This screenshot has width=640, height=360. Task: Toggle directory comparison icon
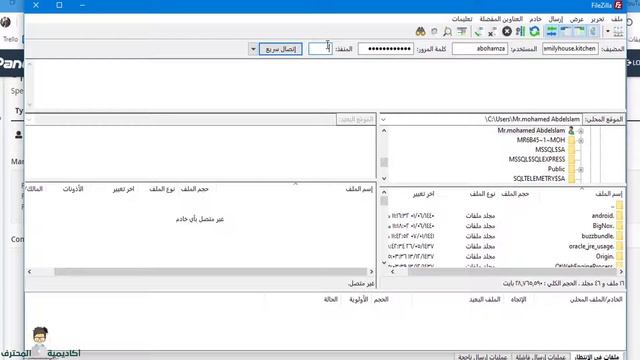(448, 31)
